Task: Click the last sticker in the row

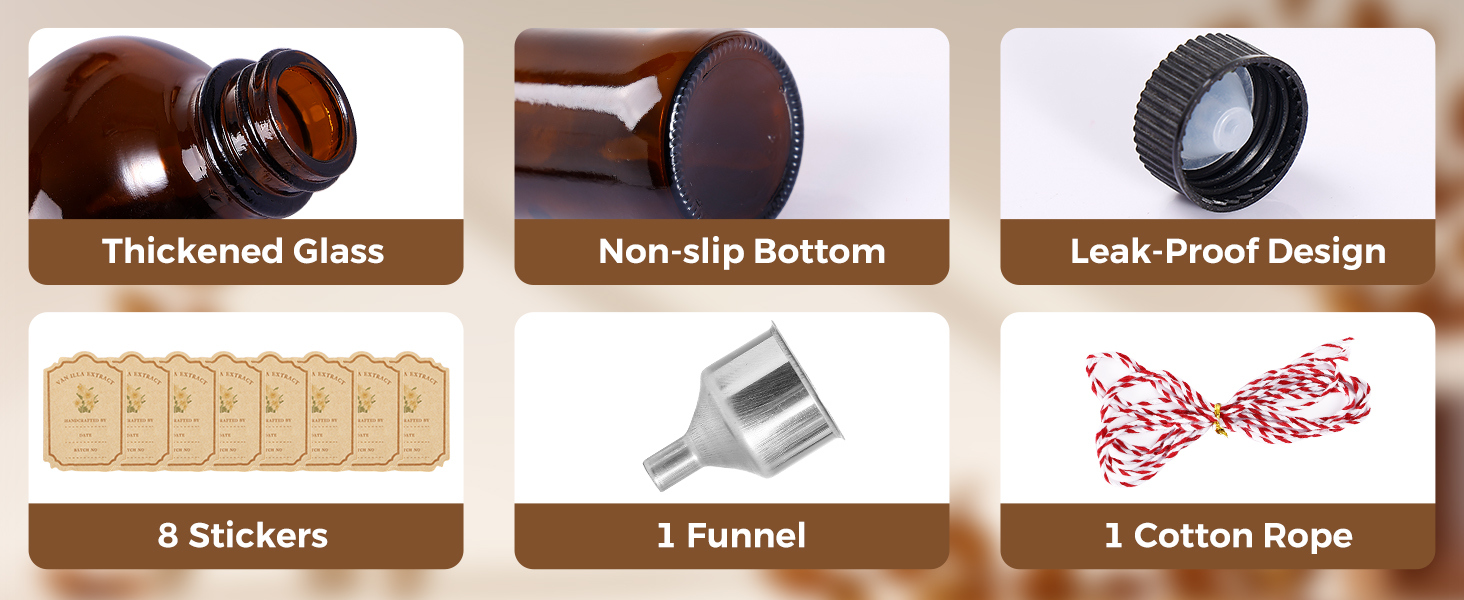Action: click(x=424, y=410)
